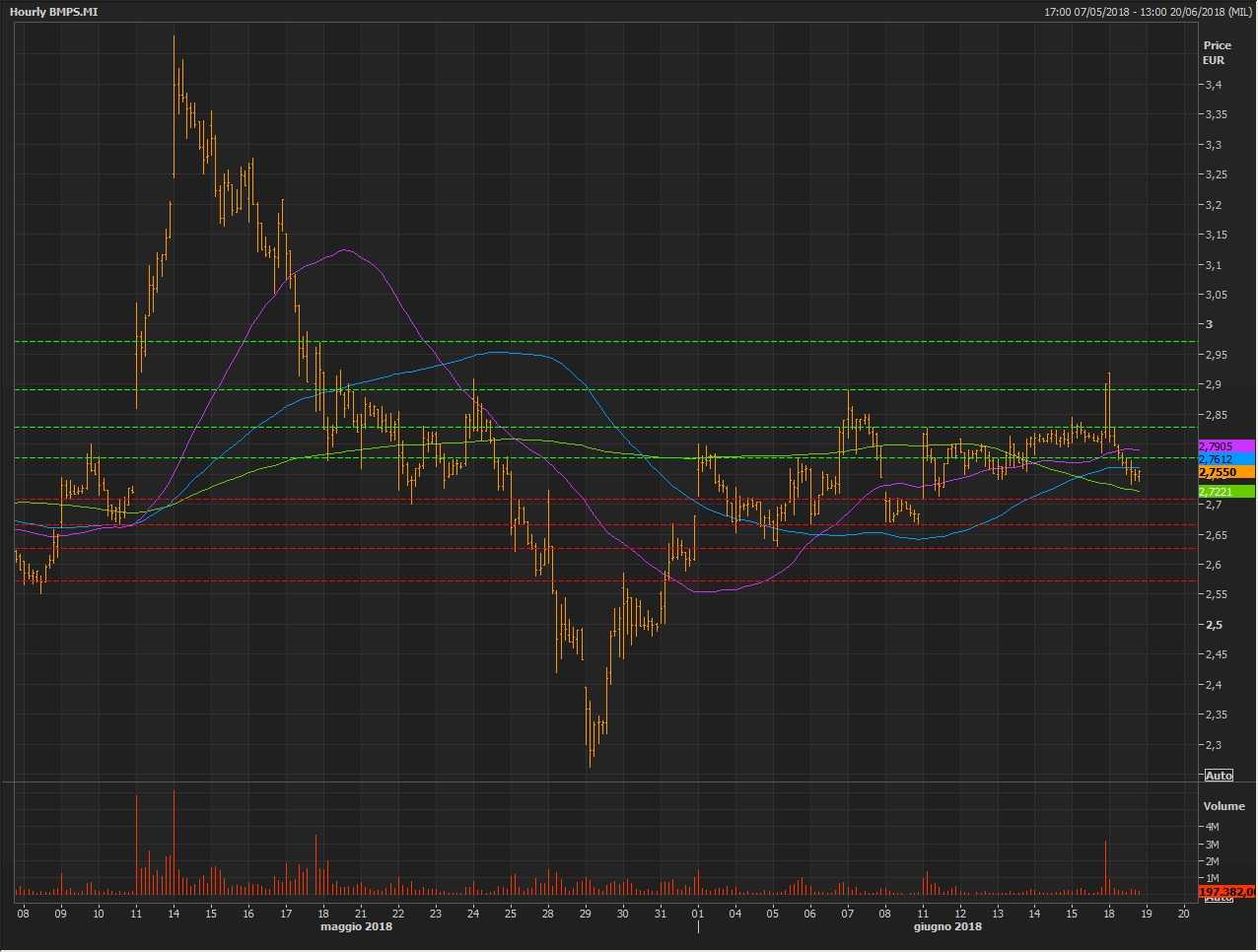1258x952 pixels.
Task: Click the giugno 2018 month label
Action: coord(947,926)
